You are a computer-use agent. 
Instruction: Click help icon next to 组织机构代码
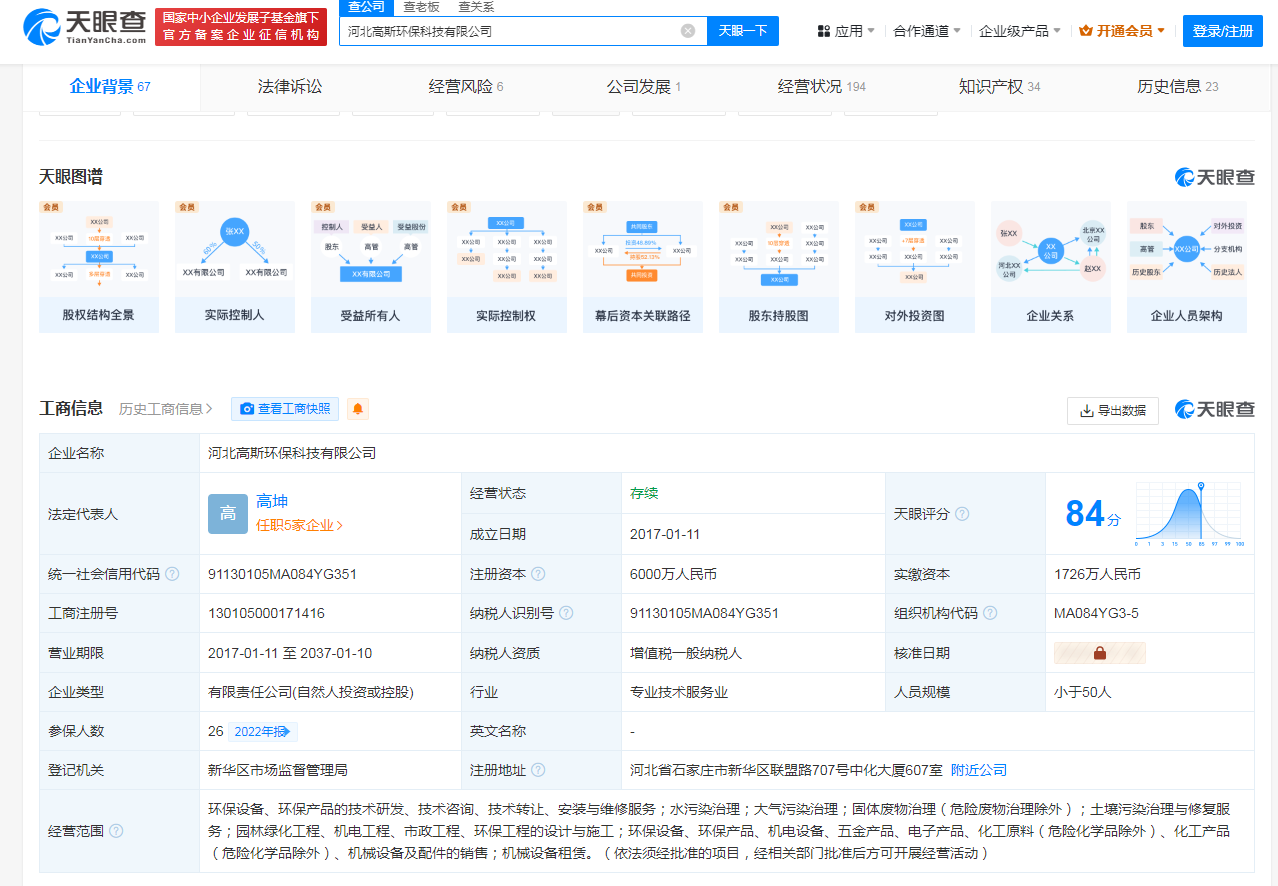point(990,613)
